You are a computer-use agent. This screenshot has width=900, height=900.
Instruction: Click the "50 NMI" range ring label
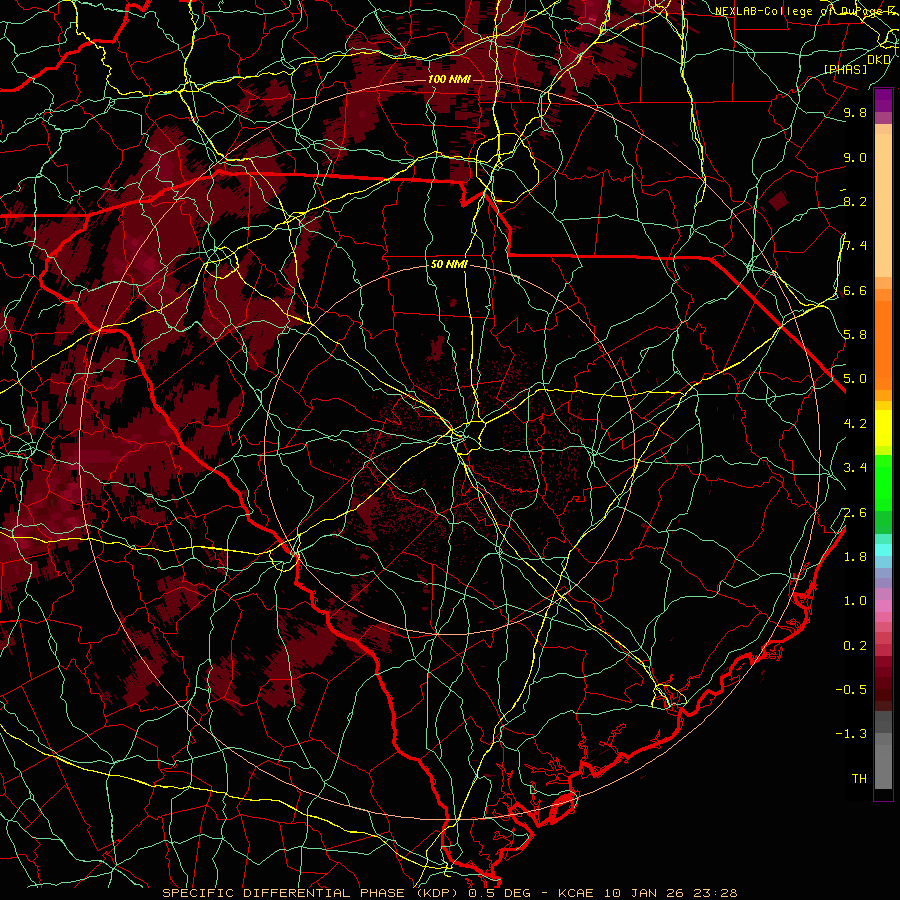[x=449, y=265]
